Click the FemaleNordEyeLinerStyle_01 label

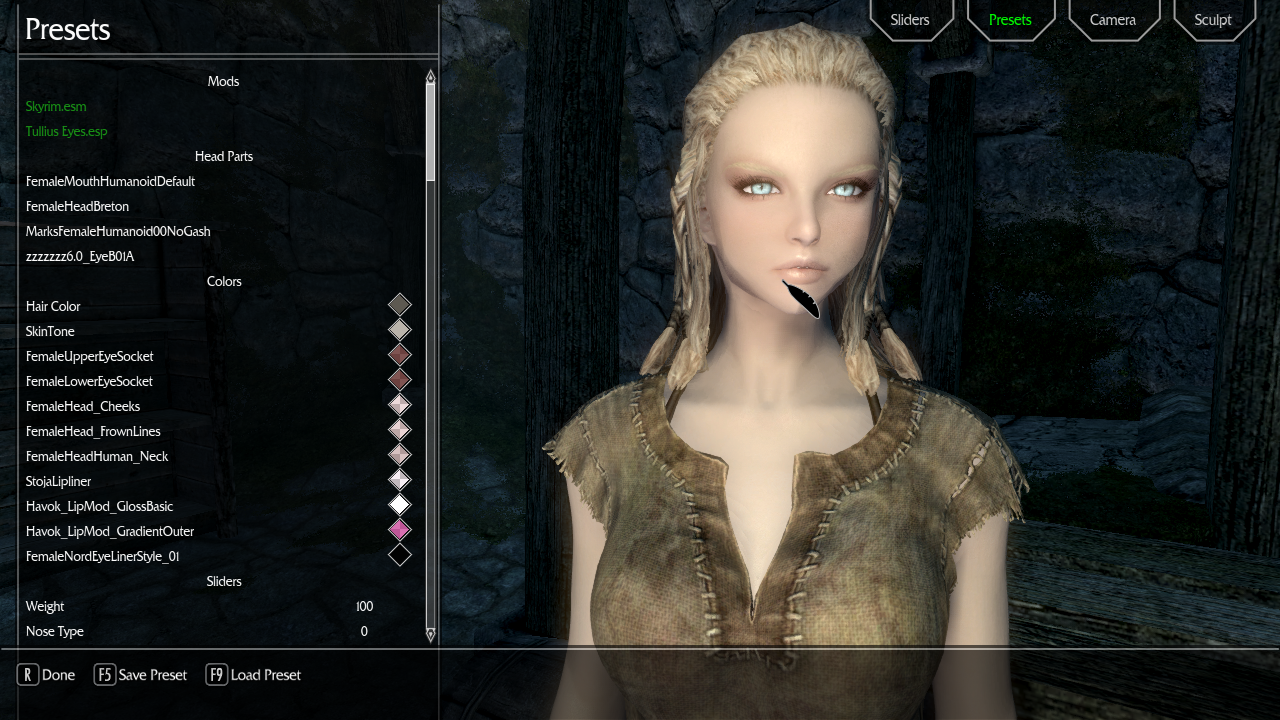[102, 556]
